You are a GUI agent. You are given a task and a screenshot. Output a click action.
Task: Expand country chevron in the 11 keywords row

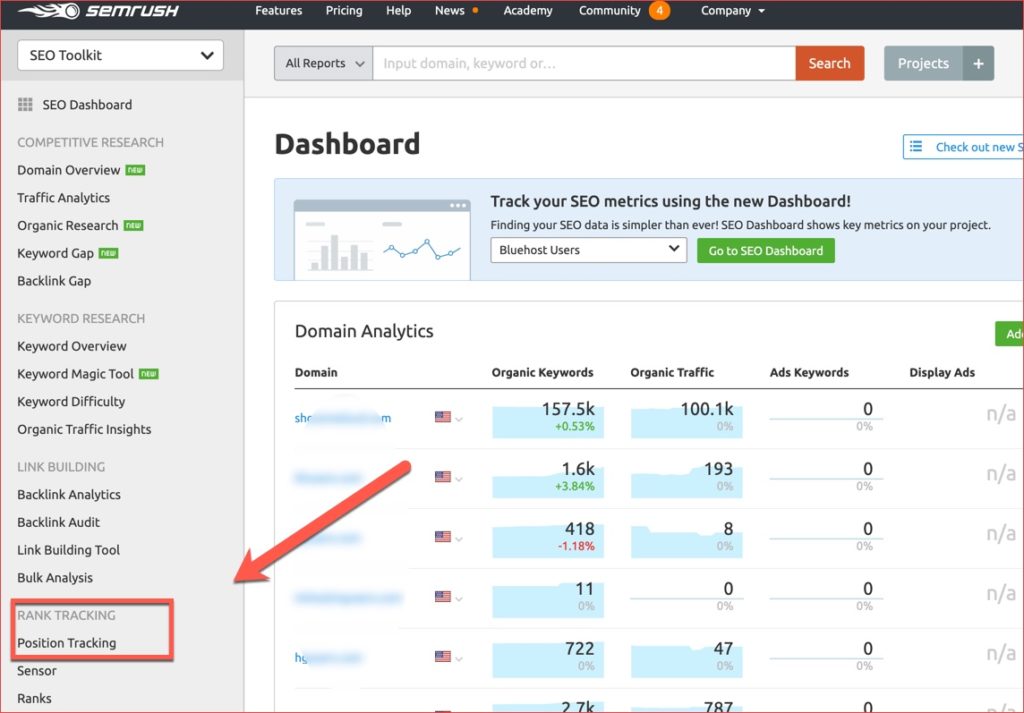pos(459,599)
